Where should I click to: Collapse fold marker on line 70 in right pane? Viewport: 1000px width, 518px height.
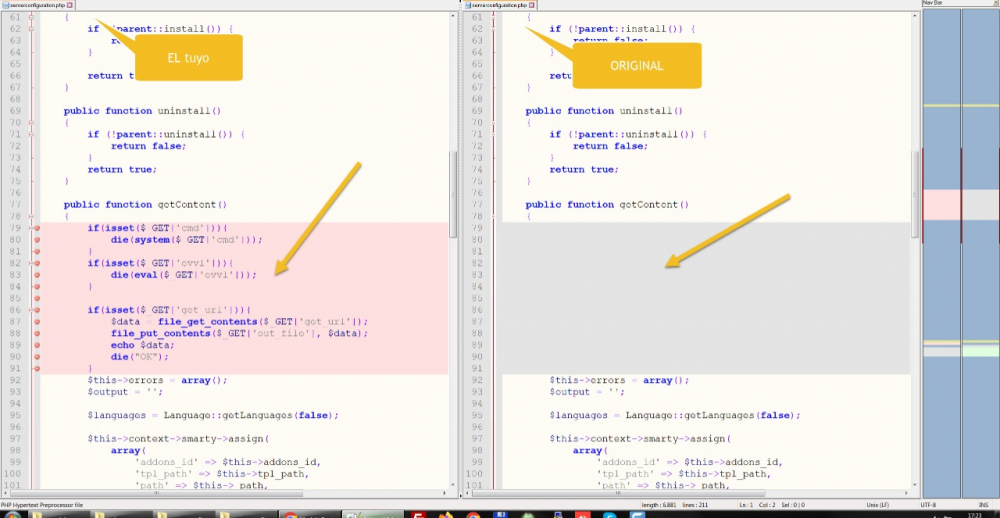coord(493,122)
